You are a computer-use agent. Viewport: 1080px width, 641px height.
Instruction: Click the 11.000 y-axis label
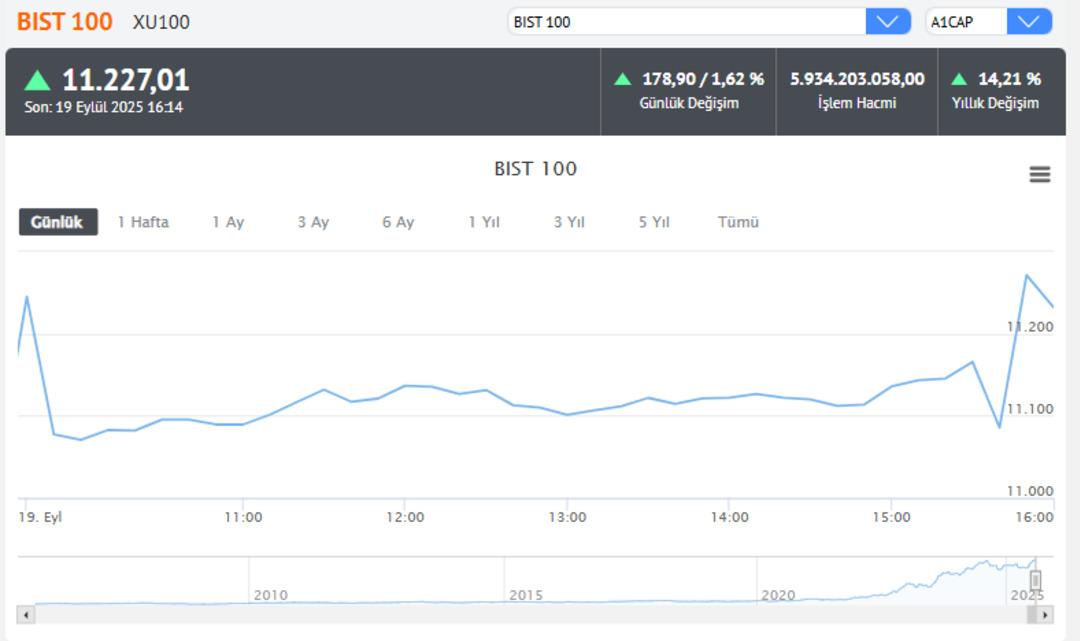point(1030,490)
